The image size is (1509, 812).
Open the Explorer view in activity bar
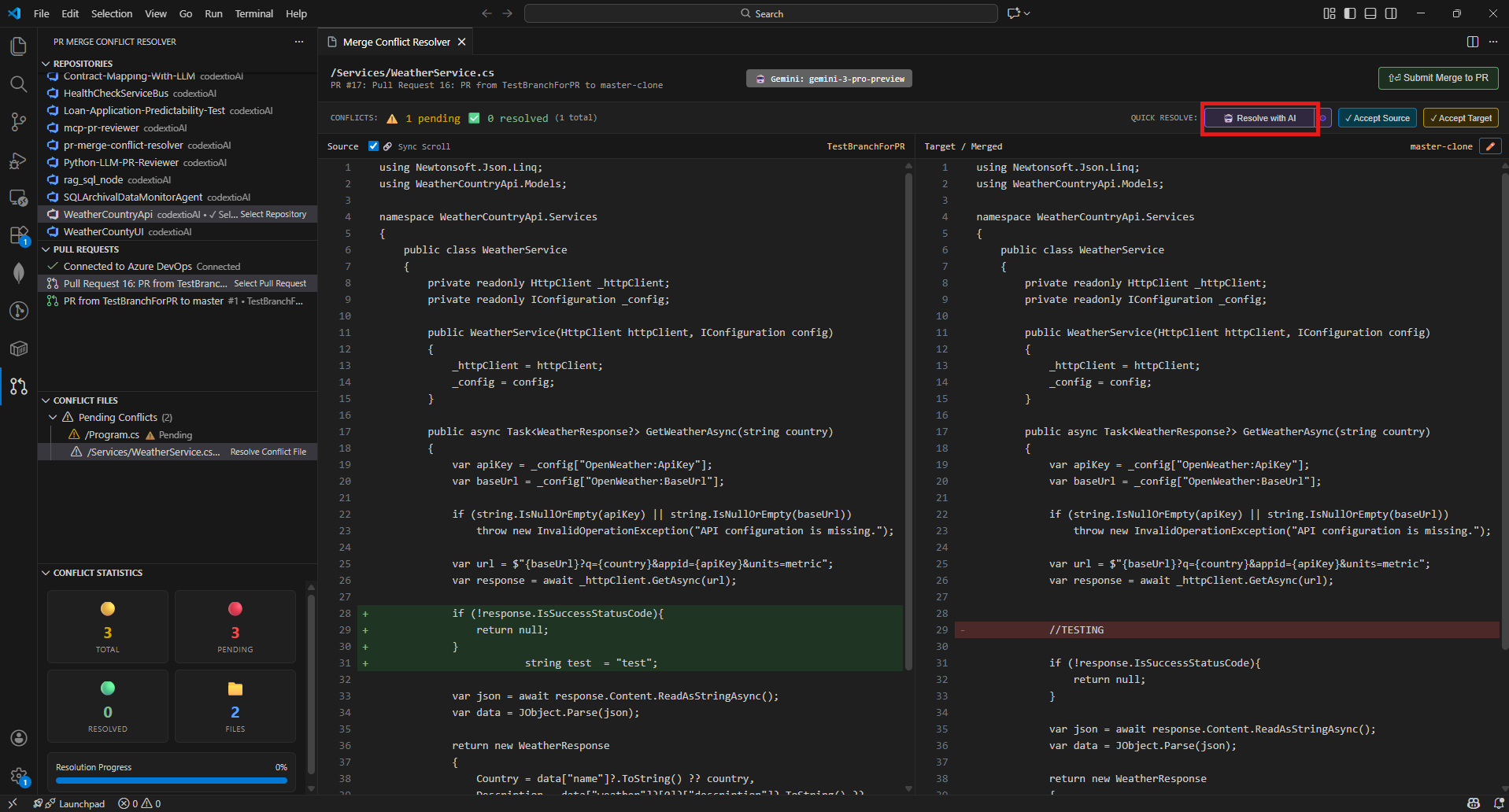(x=18, y=46)
